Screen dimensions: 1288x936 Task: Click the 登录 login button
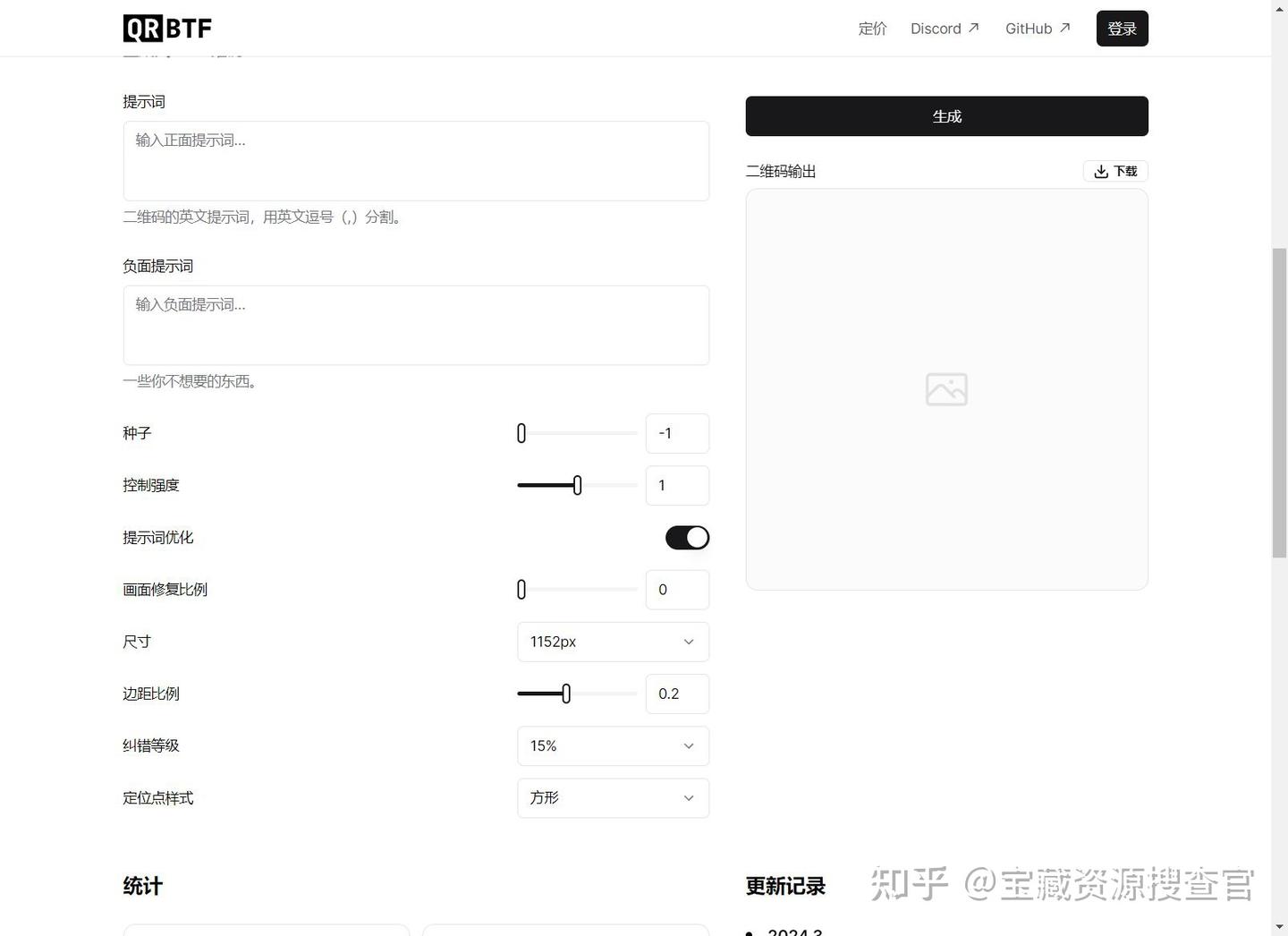(1122, 29)
